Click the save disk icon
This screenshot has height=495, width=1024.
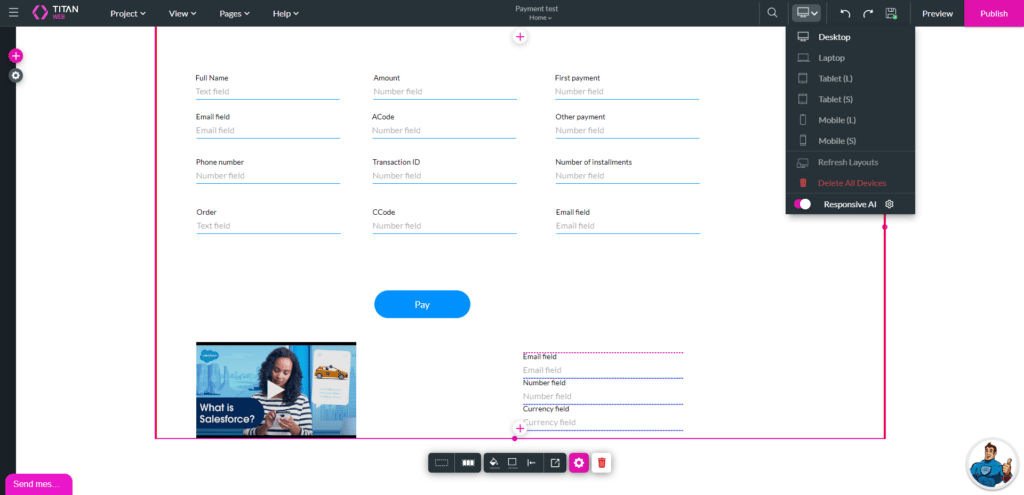(x=891, y=13)
